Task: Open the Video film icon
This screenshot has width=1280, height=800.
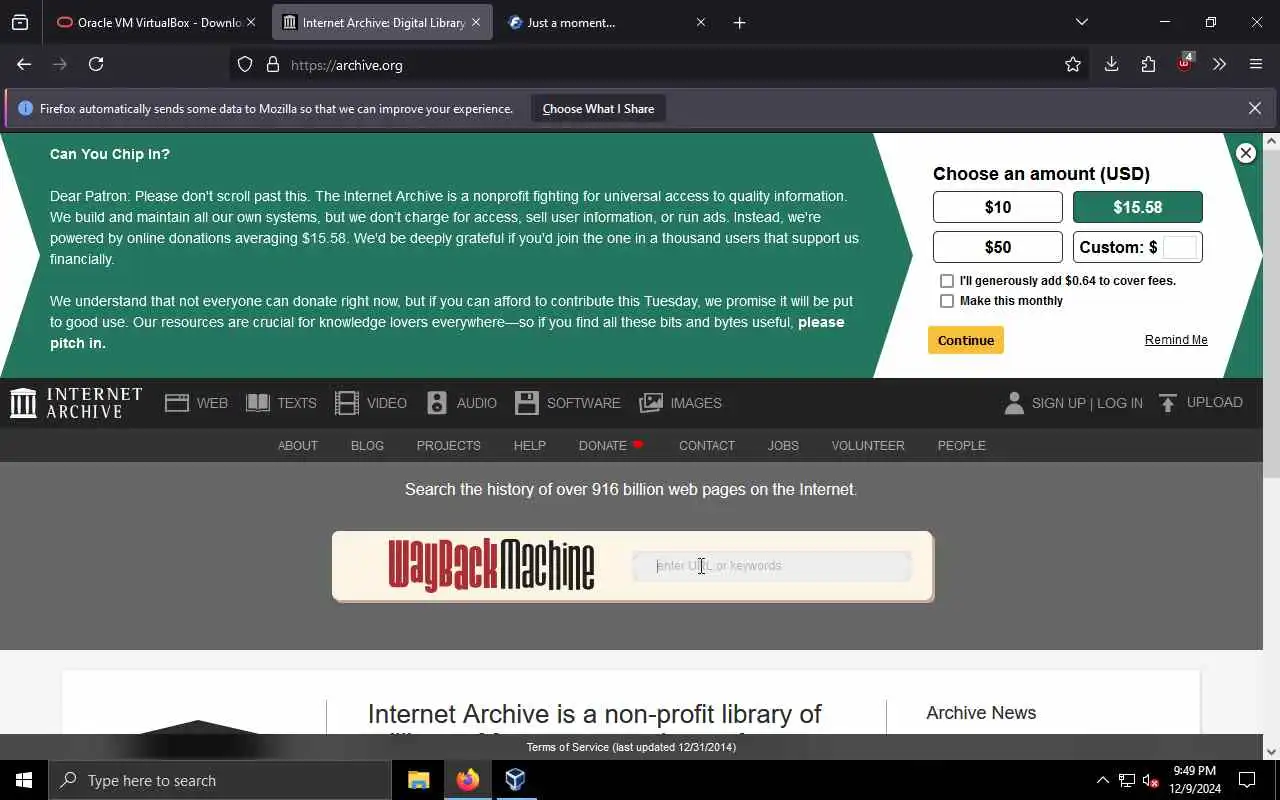Action: [347, 403]
